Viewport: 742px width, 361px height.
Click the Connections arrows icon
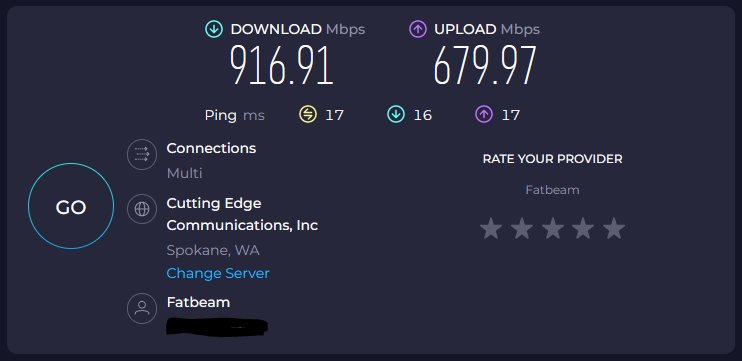[x=142, y=154]
